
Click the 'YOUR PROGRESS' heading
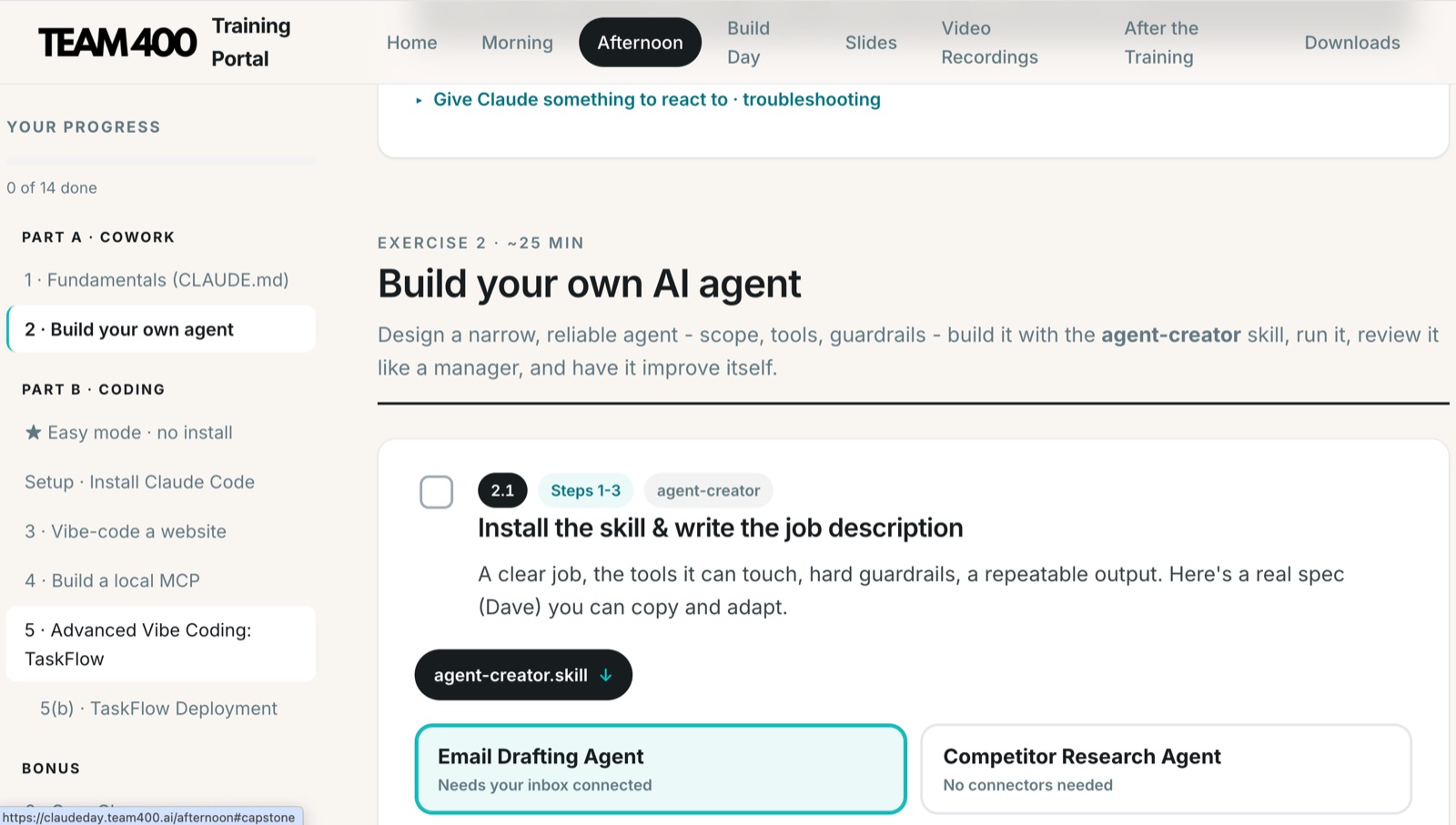pyautogui.click(x=84, y=127)
